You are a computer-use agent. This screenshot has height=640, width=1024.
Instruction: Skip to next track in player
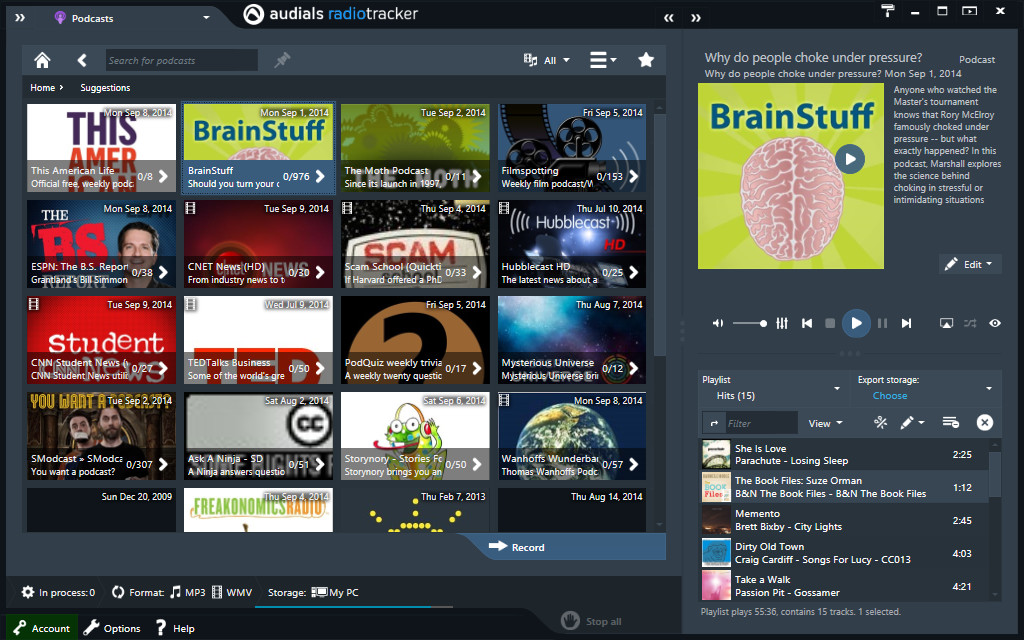click(x=906, y=323)
